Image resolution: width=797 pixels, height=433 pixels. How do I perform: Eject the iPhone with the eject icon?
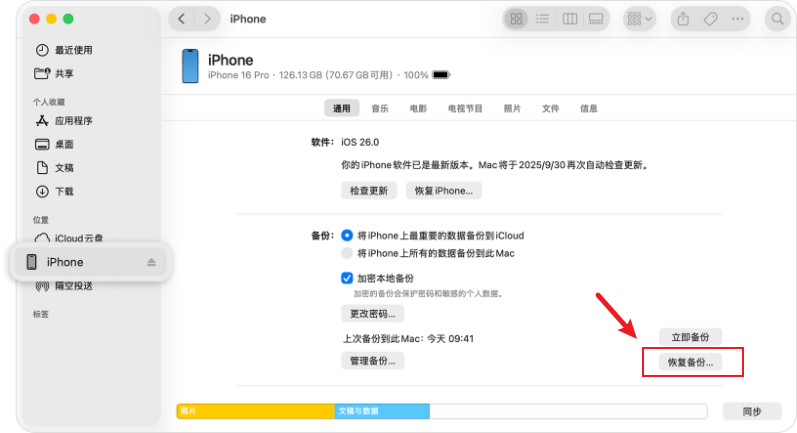151,262
